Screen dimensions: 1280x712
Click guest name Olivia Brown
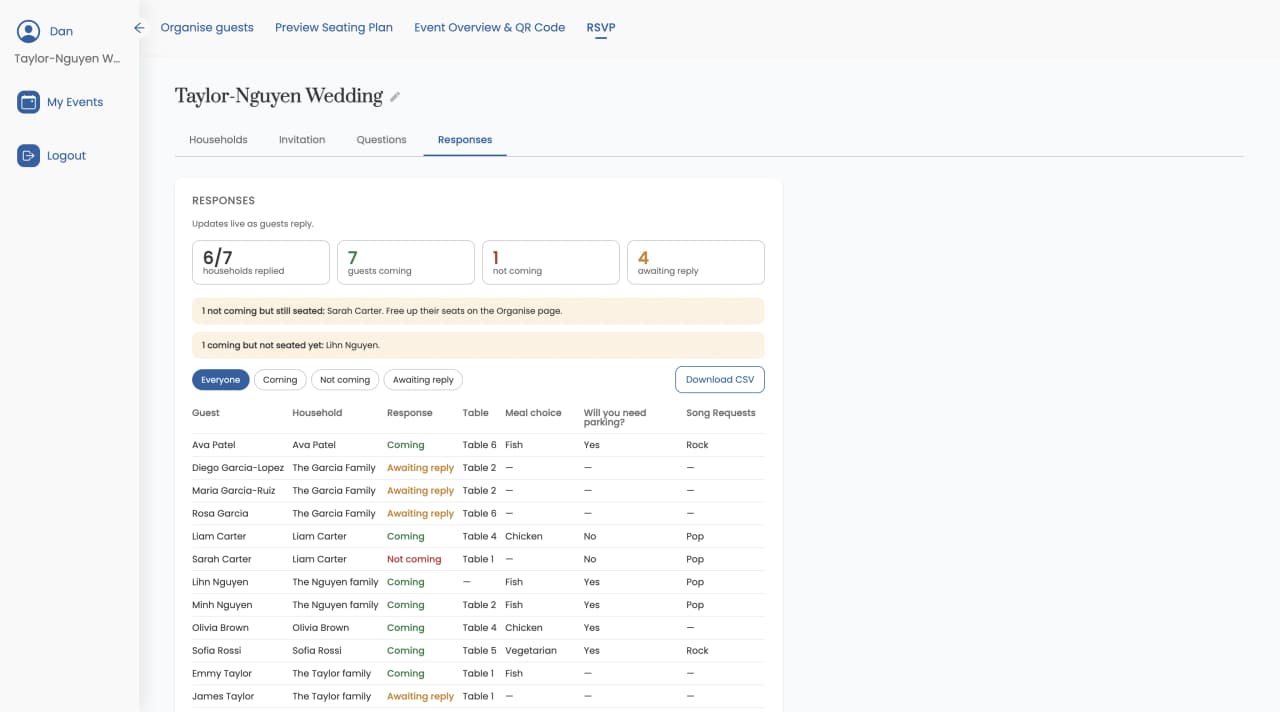click(220, 628)
